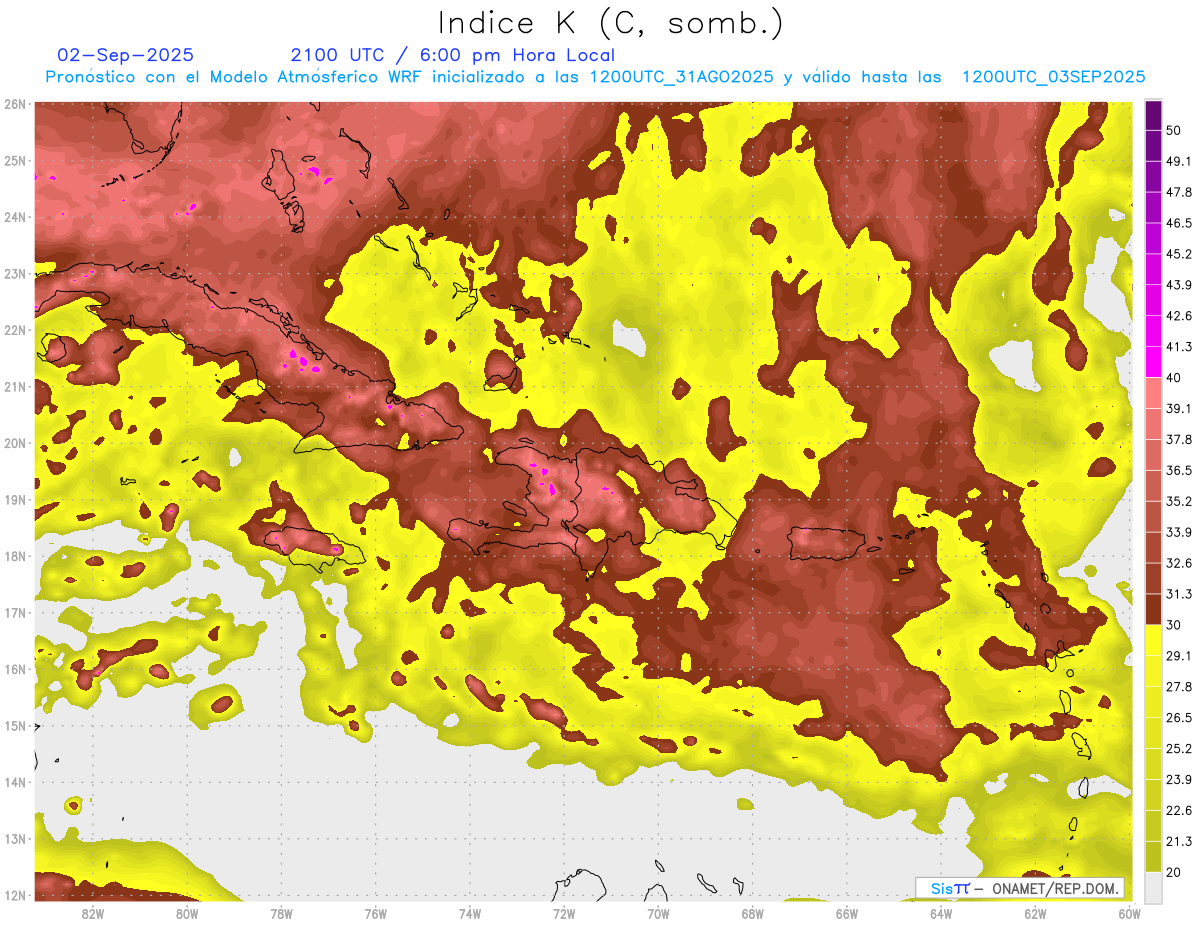Click the longitude axis label '76W'

(375, 913)
